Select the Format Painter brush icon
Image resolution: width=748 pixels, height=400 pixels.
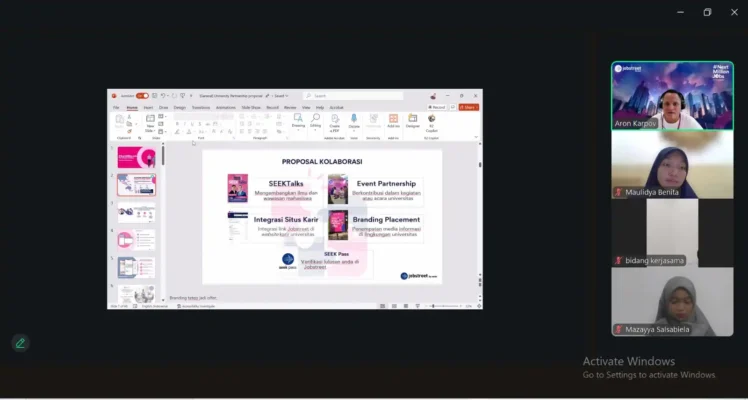tap(129, 131)
